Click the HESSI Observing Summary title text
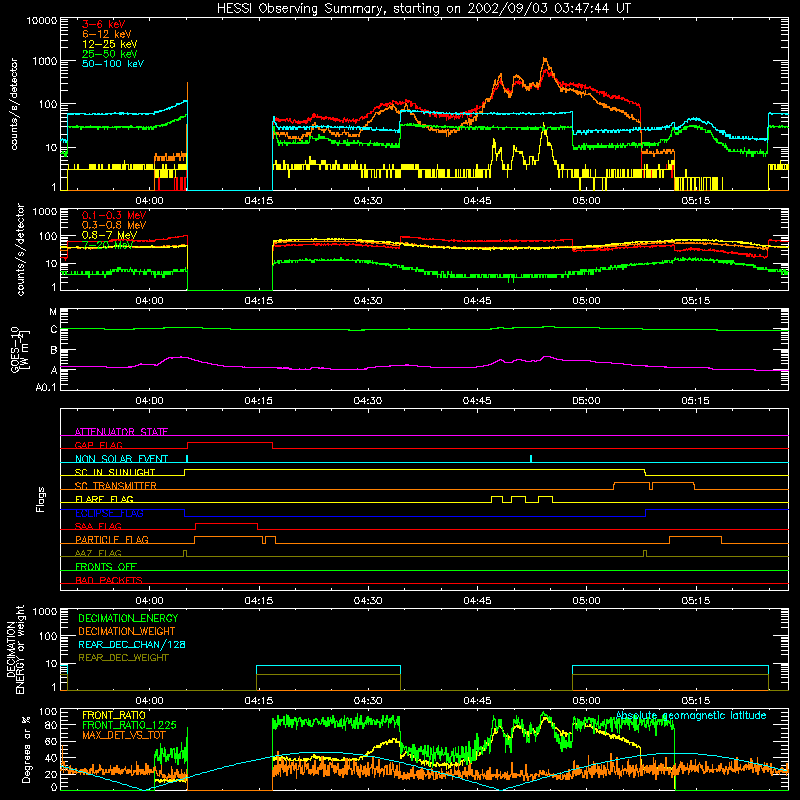This screenshot has width=800, height=800. [x=423, y=8]
